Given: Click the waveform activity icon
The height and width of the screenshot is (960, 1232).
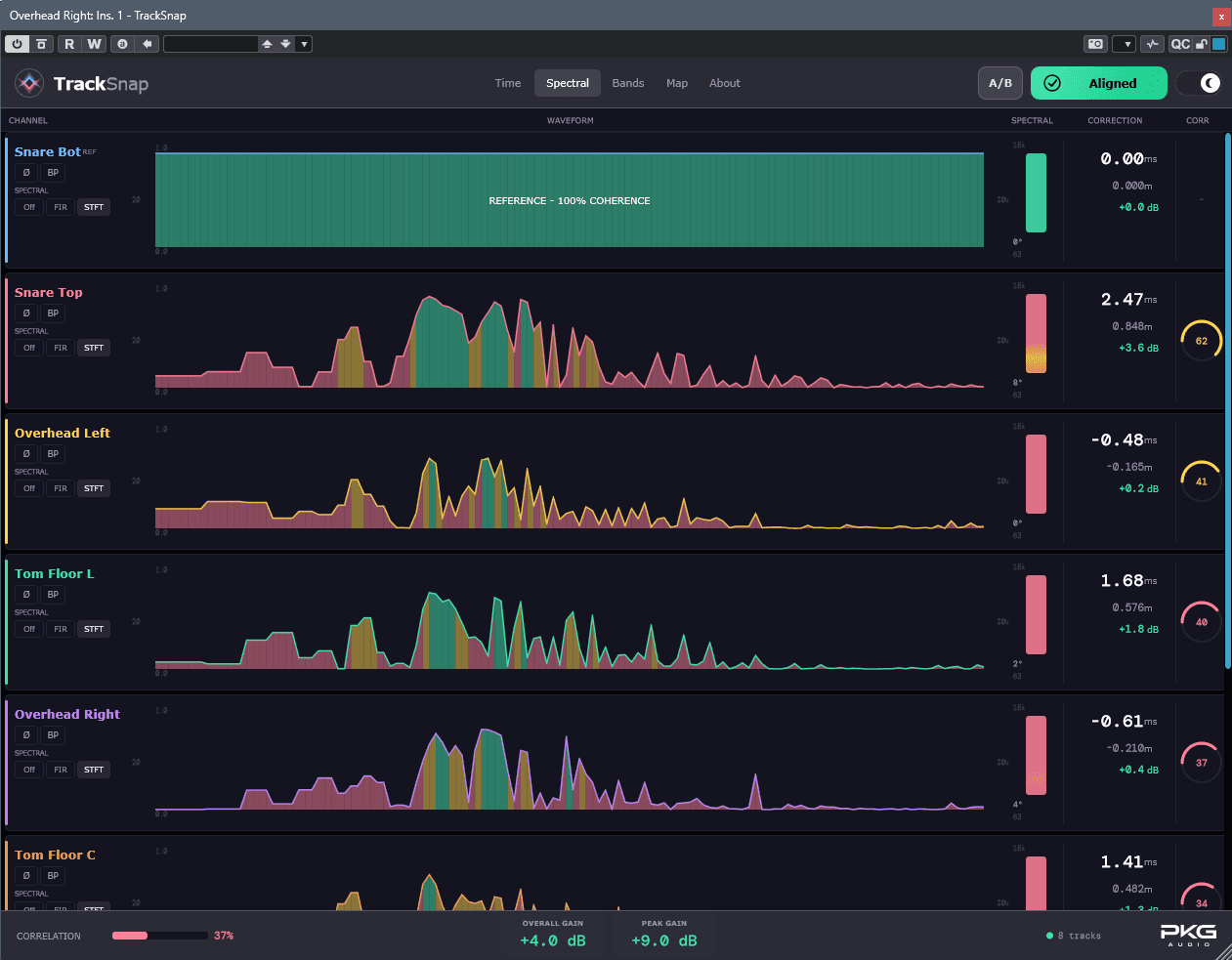Looking at the screenshot, I should tap(1153, 44).
